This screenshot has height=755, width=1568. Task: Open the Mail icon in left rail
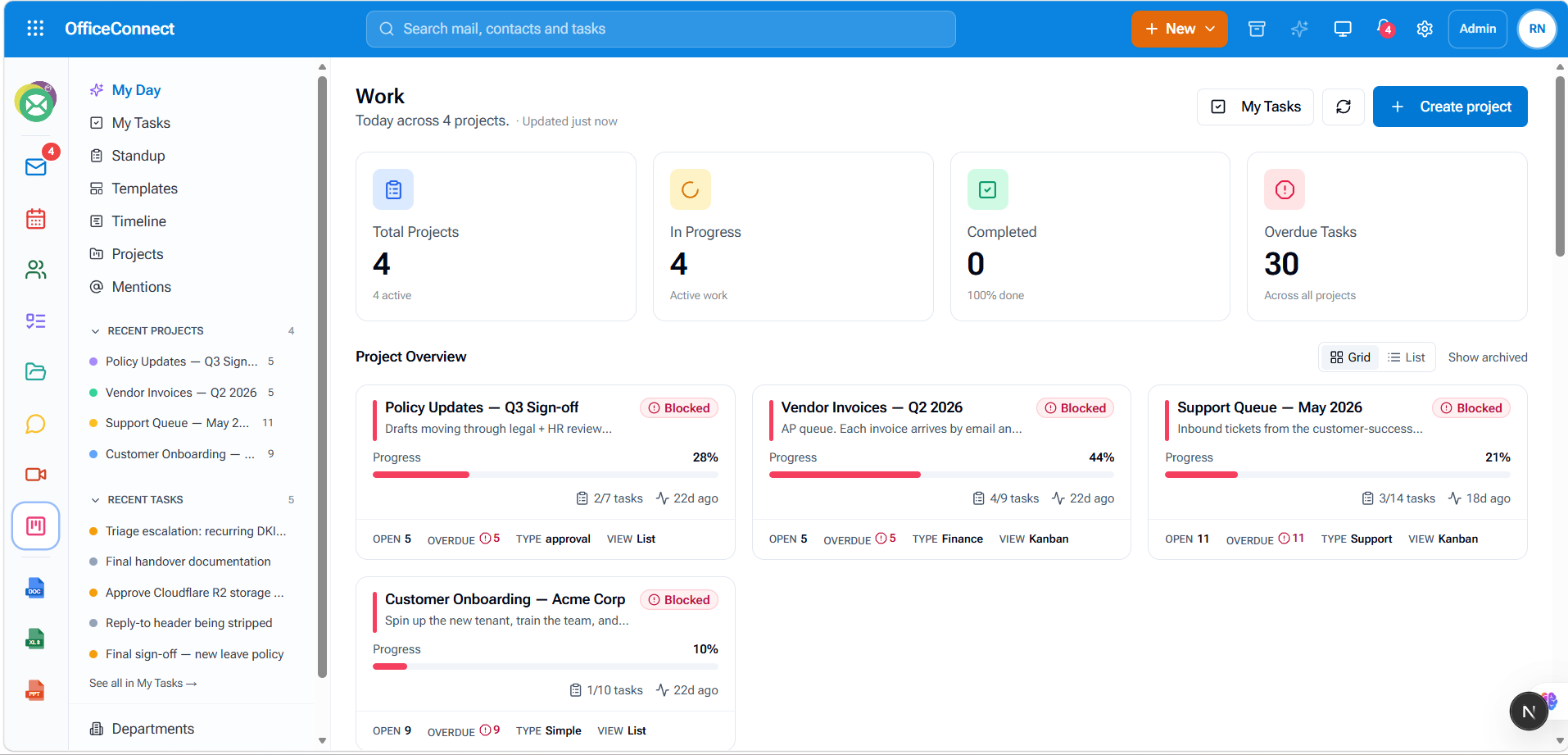tap(36, 167)
